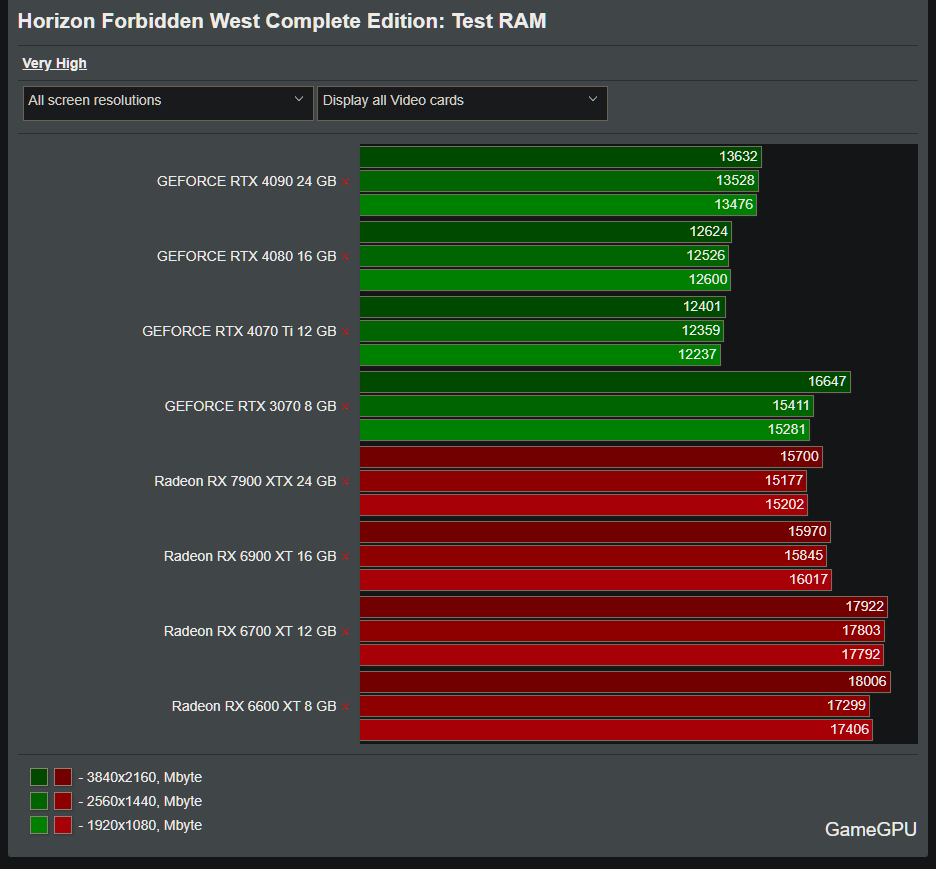The image size is (936, 869).
Task: Click the GEFORCE RTX 4070 Ti 12 GB label
Action: [x=239, y=331]
